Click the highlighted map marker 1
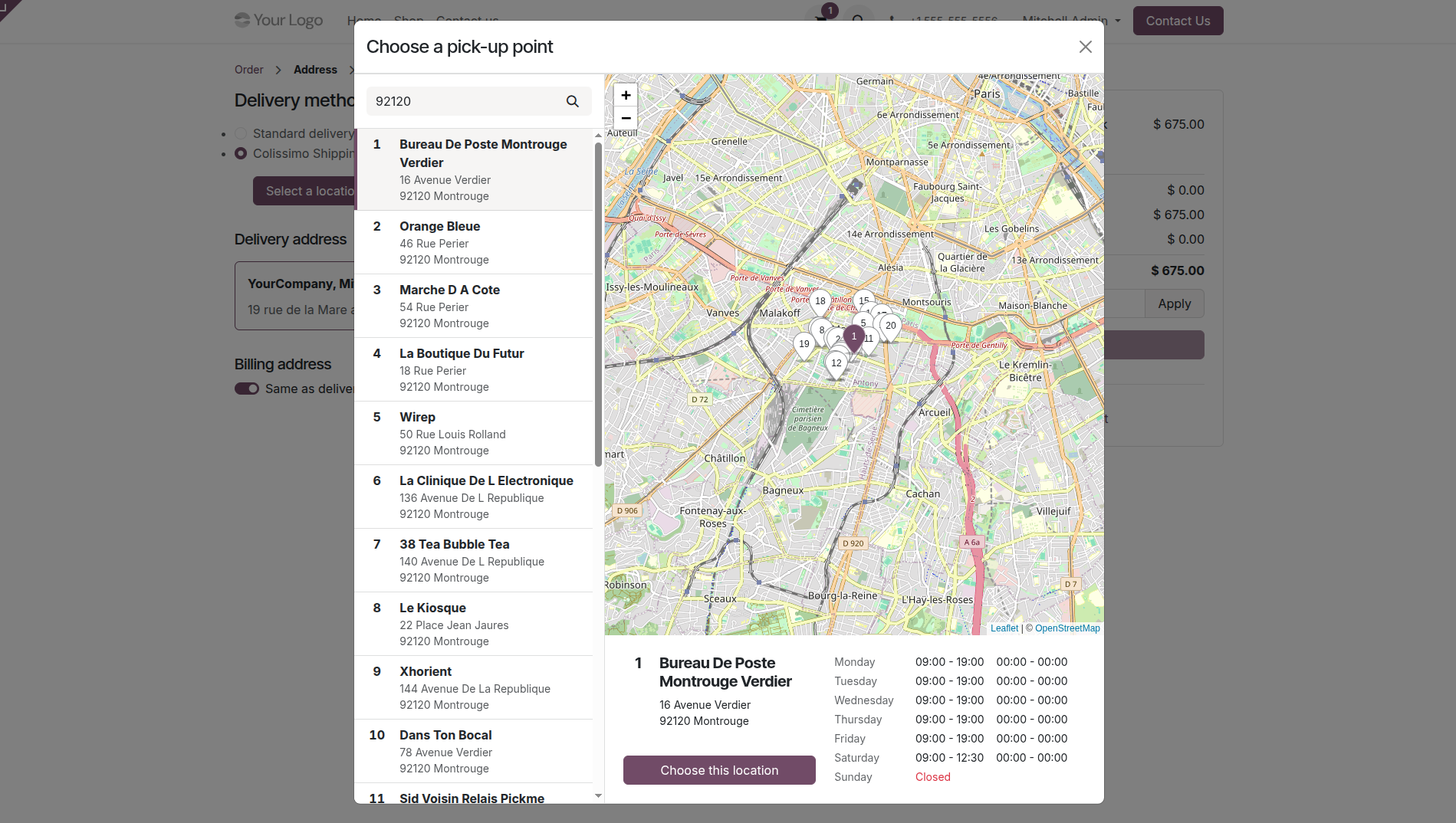 (x=854, y=339)
